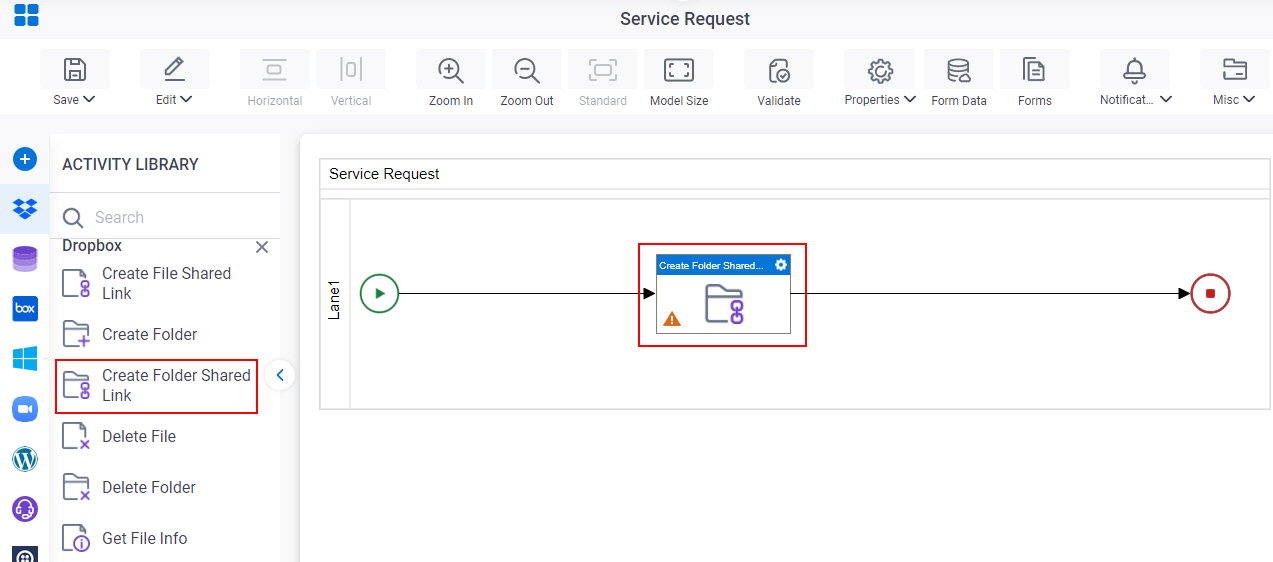The height and width of the screenshot is (562, 1273).
Task: Click the Vertical alignment icon
Action: pos(351,69)
